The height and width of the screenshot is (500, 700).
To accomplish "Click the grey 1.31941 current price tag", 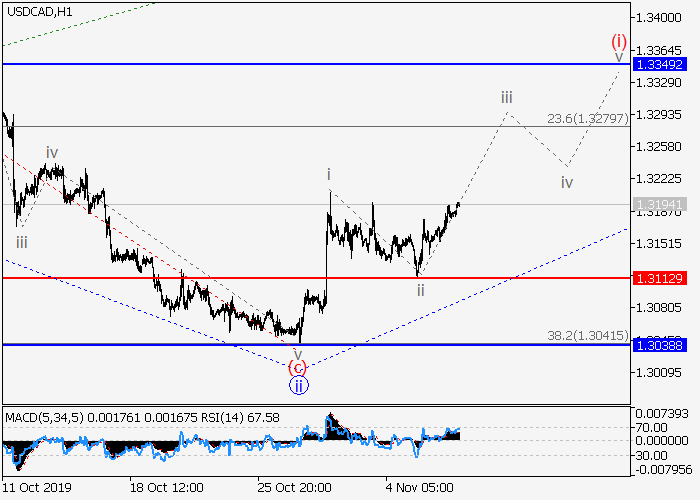I will (661, 204).
